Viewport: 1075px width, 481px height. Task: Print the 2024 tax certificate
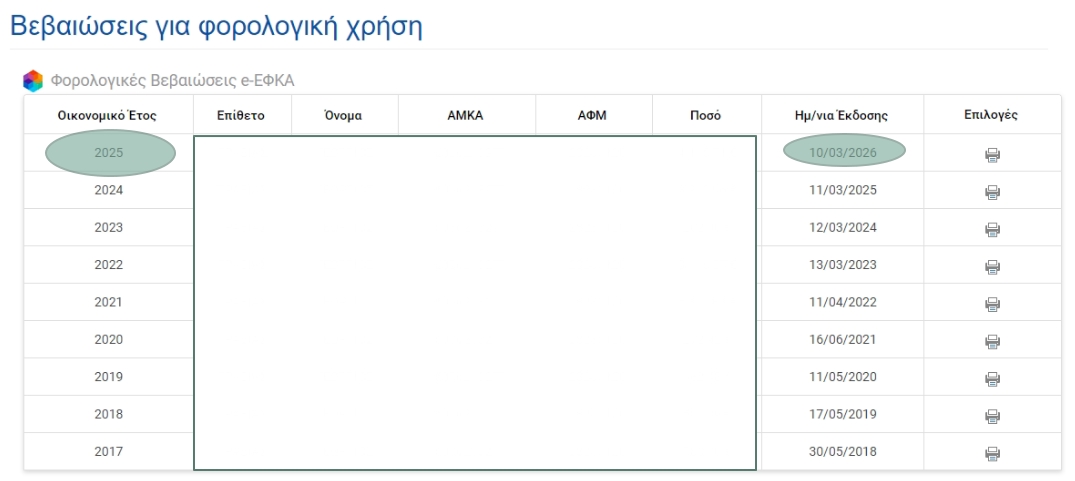point(992,192)
